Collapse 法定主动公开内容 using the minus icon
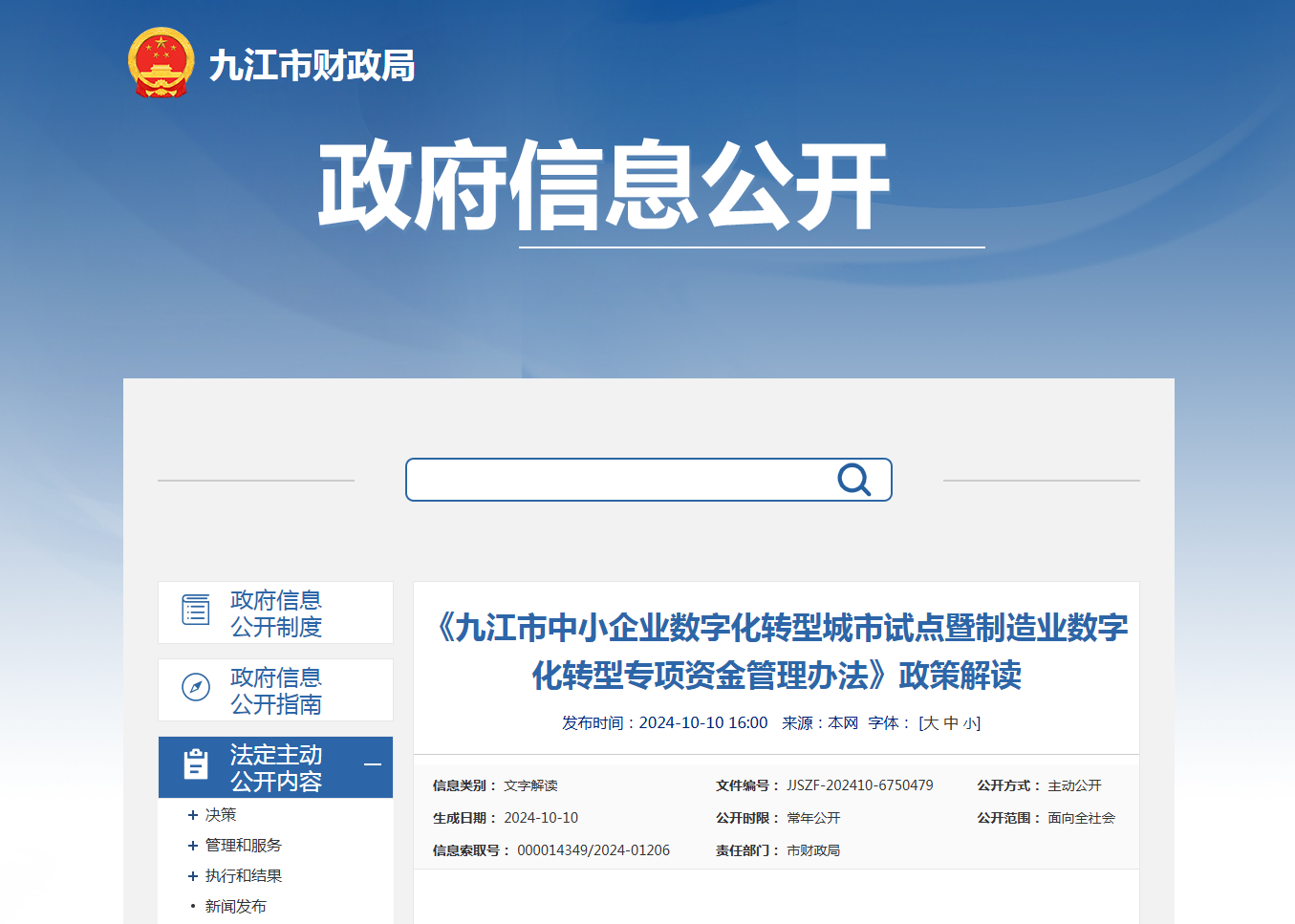The width and height of the screenshot is (1295, 924). [373, 764]
